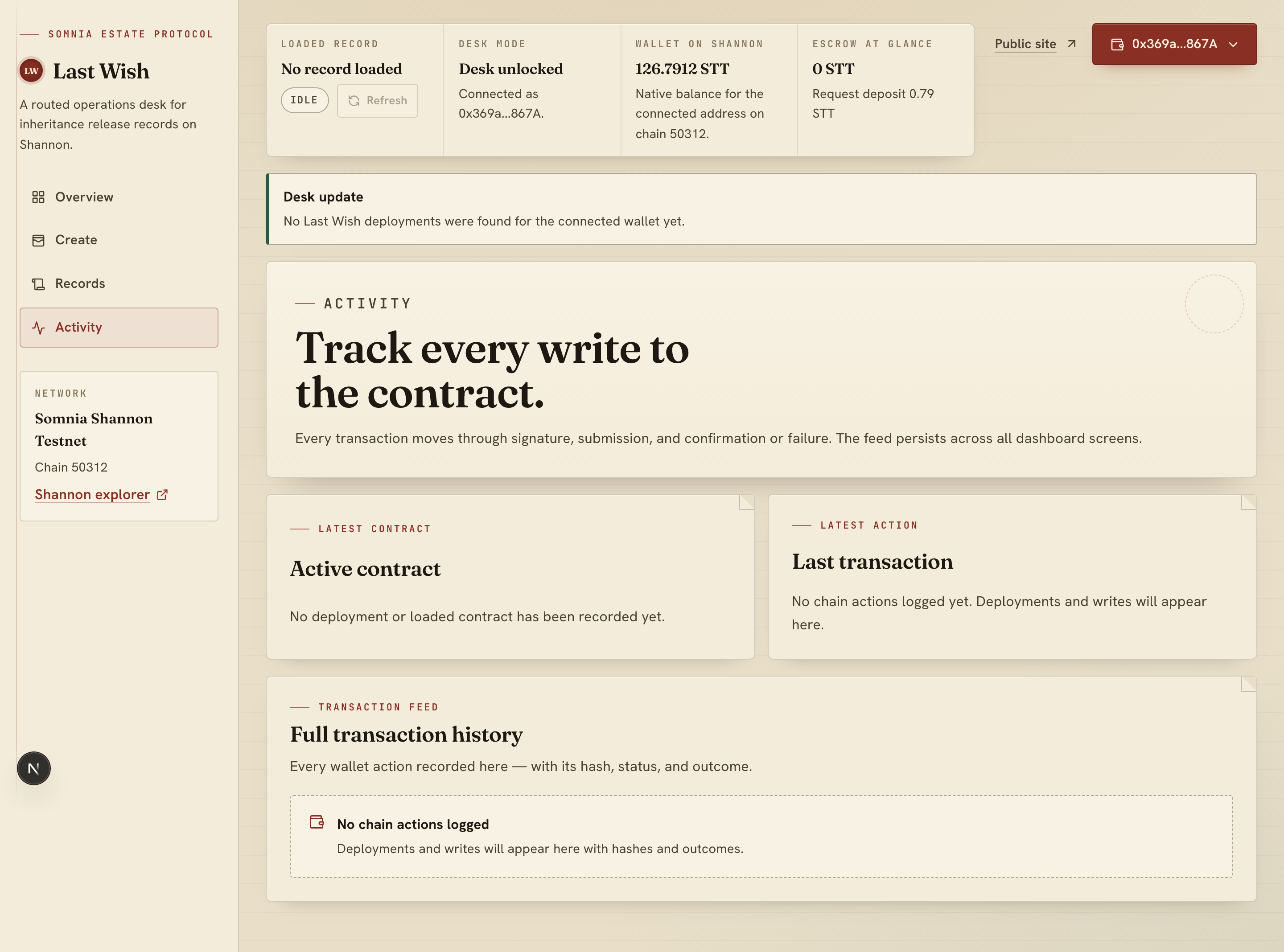Click the 0 STT escrow value
This screenshot has height=952, width=1284.
tap(833, 69)
